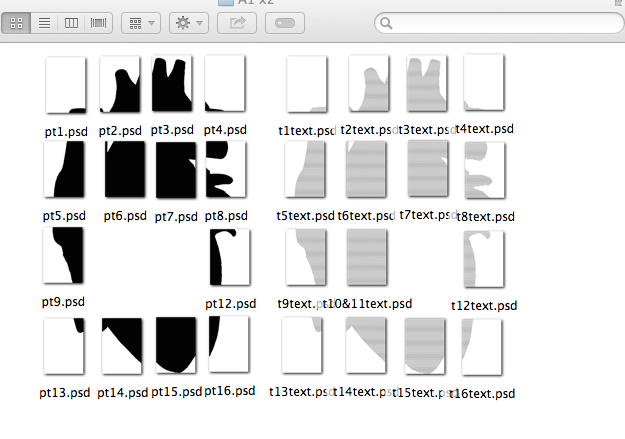The image size is (625, 439).
Task: Select the t7text.psd file thumbnail
Action: click(428, 169)
